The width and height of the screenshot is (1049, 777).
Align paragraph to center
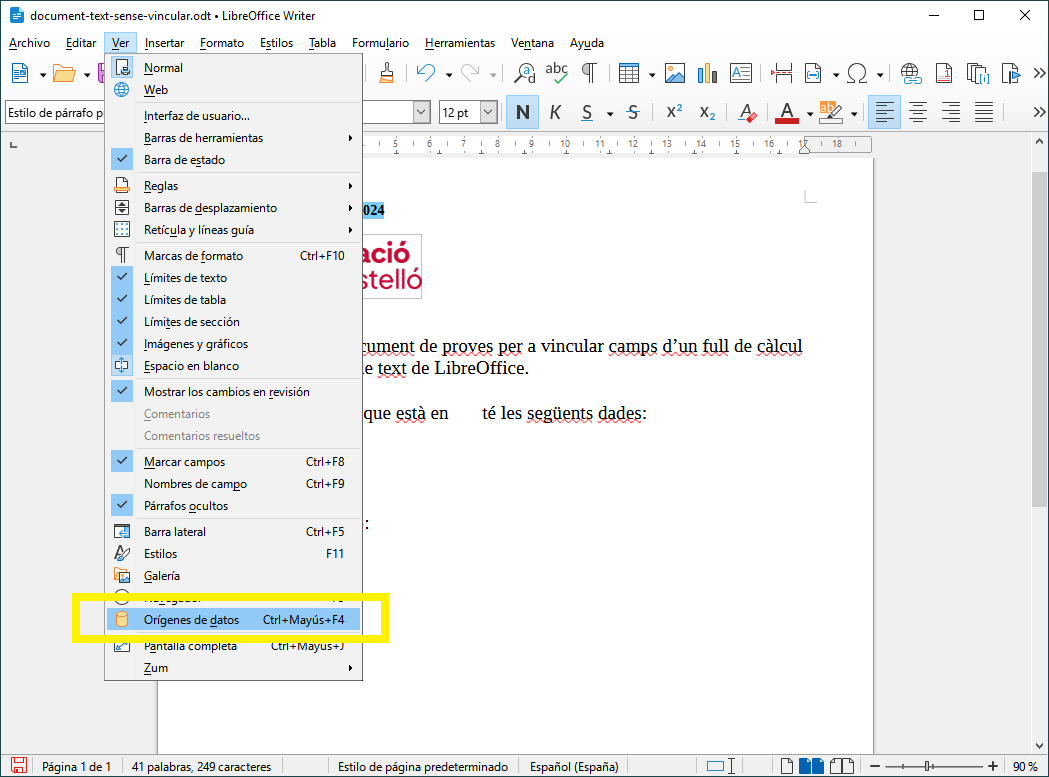(918, 112)
